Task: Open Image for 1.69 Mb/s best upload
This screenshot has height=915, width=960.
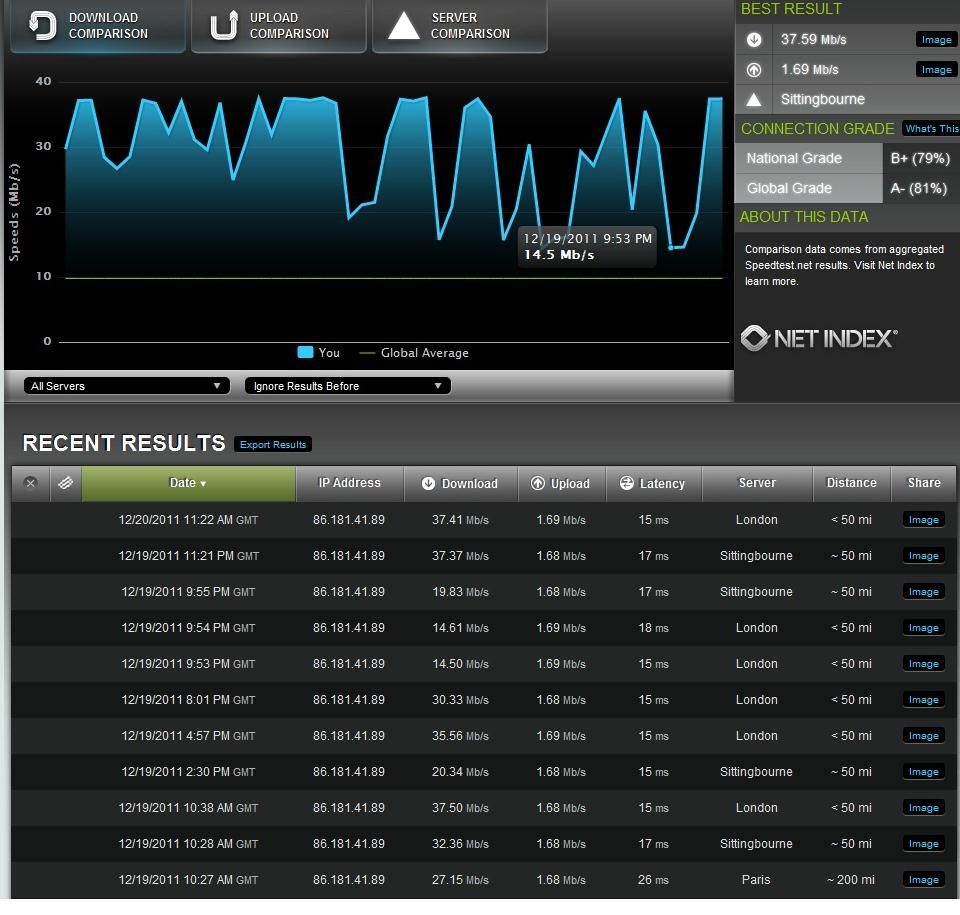Action: 936,70
